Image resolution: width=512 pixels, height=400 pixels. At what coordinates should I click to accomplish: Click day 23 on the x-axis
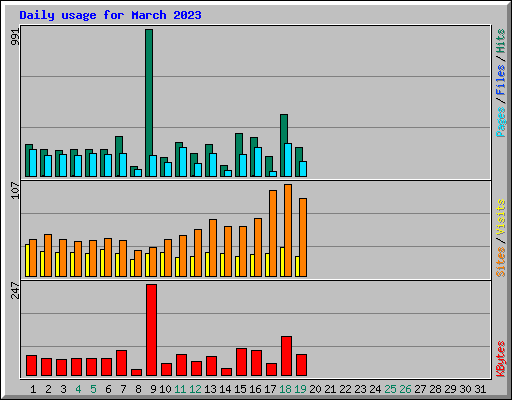pos(360,389)
